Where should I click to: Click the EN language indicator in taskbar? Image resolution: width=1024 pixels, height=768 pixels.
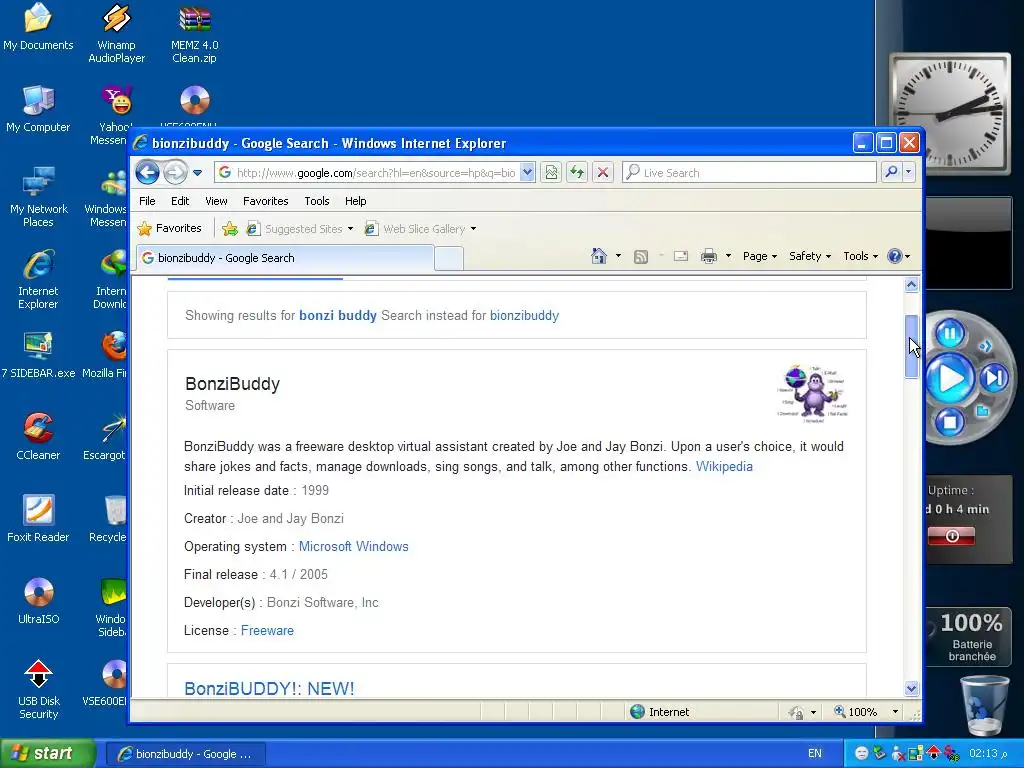[814, 754]
